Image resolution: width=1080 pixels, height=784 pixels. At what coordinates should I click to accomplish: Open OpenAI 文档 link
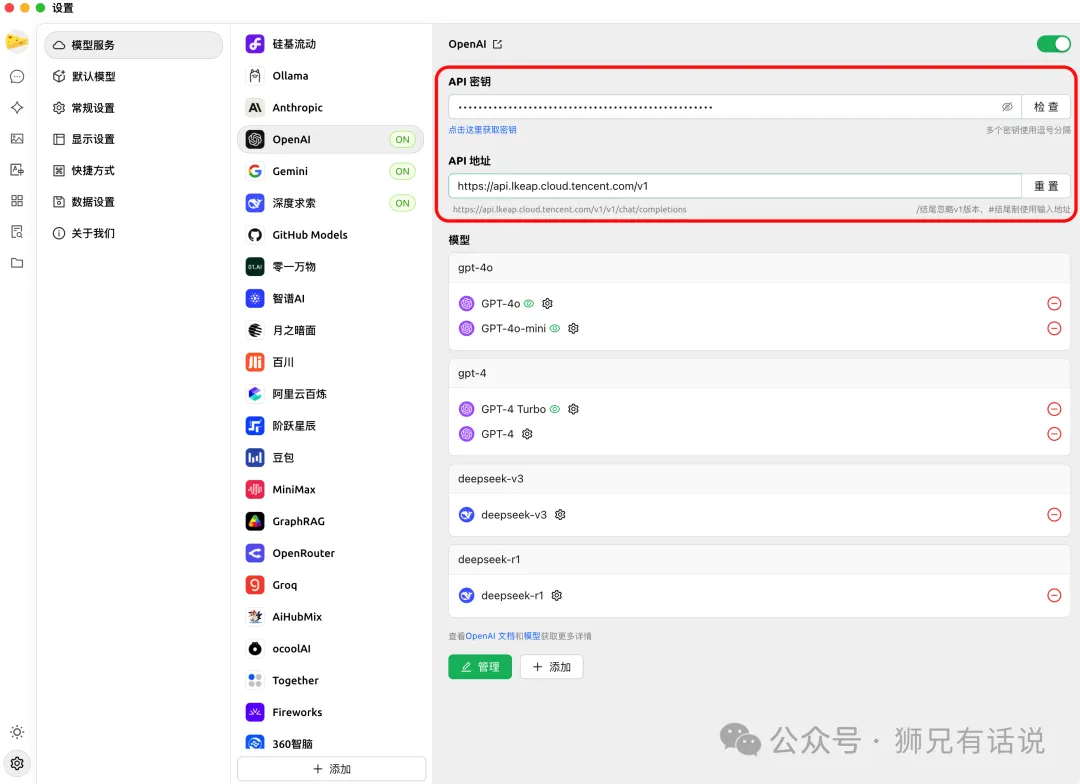pyautogui.click(x=490, y=636)
